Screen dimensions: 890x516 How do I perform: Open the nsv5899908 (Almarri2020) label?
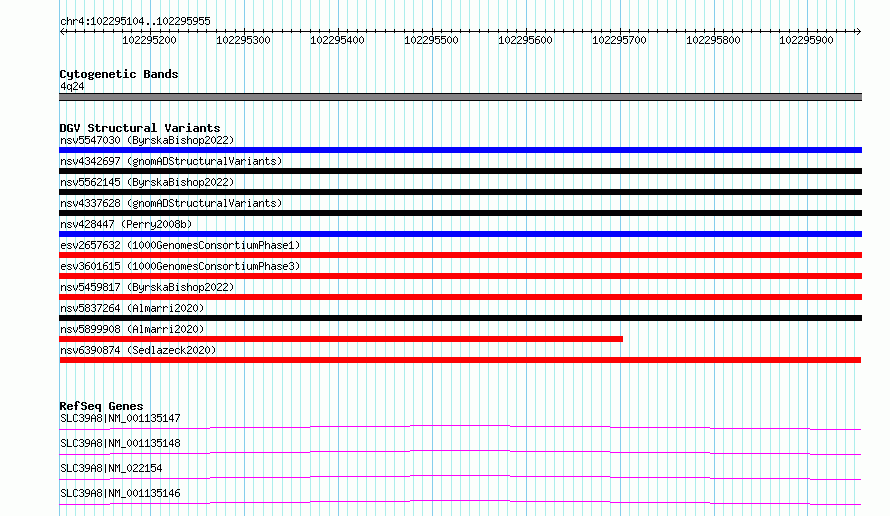tap(132, 329)
